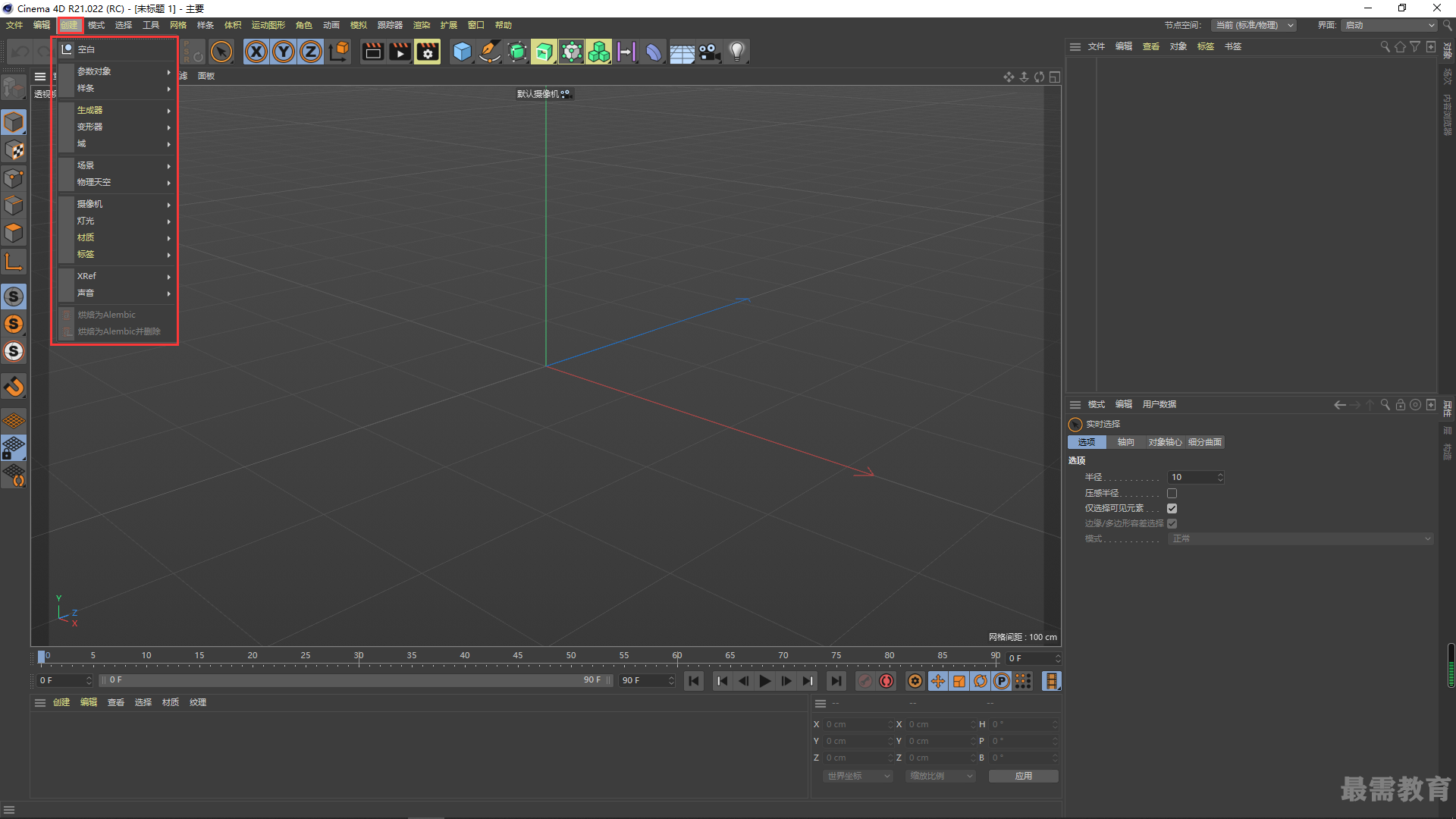
Task: Select the points mode icon
Action: click(x=14, y=178)
